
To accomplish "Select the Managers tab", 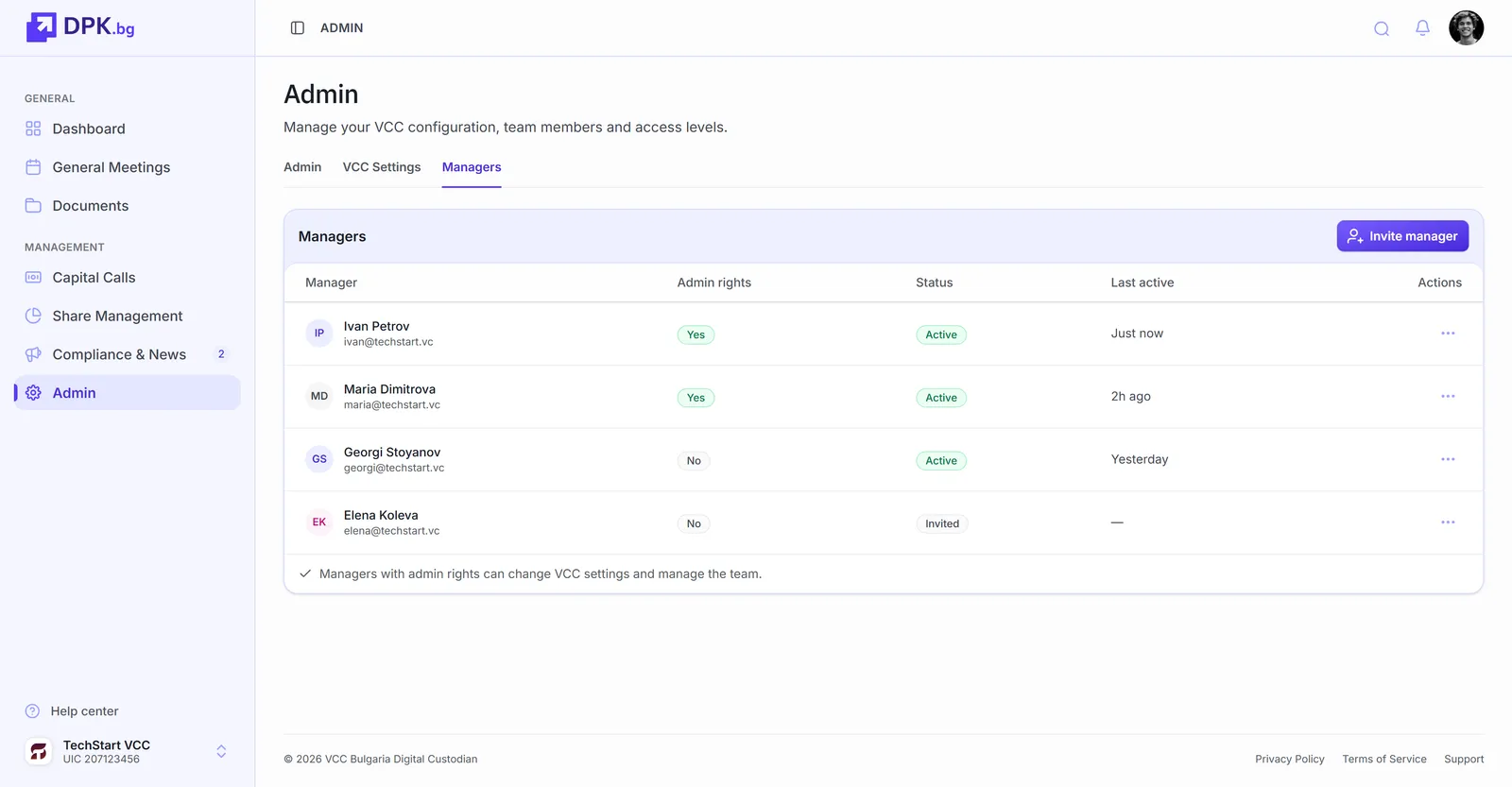I will tap(472, 167).
